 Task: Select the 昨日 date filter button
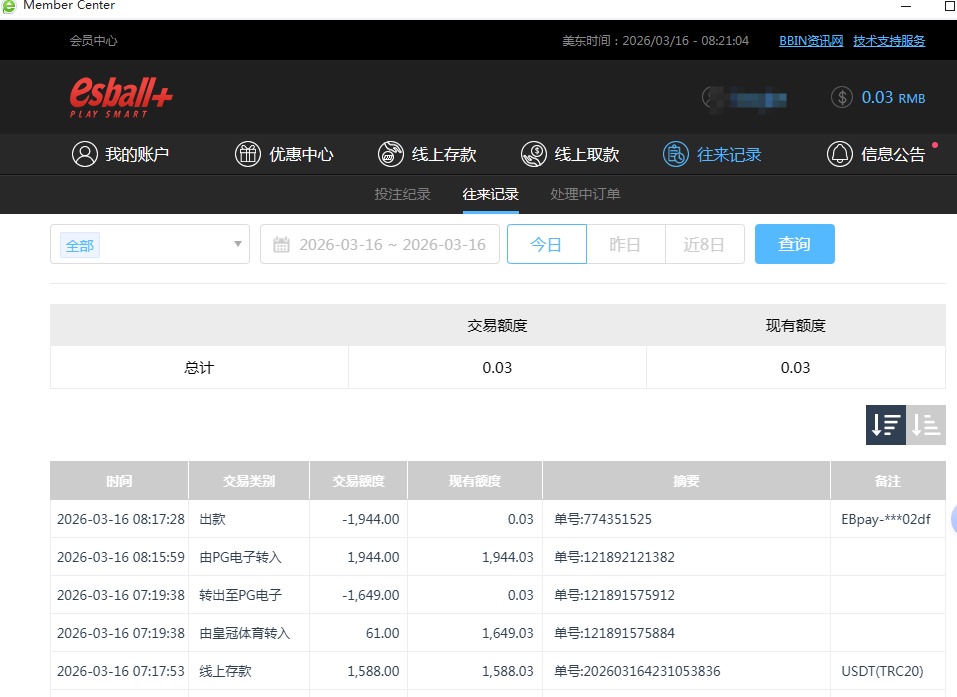pyautogui.click(x=626, y=243)
